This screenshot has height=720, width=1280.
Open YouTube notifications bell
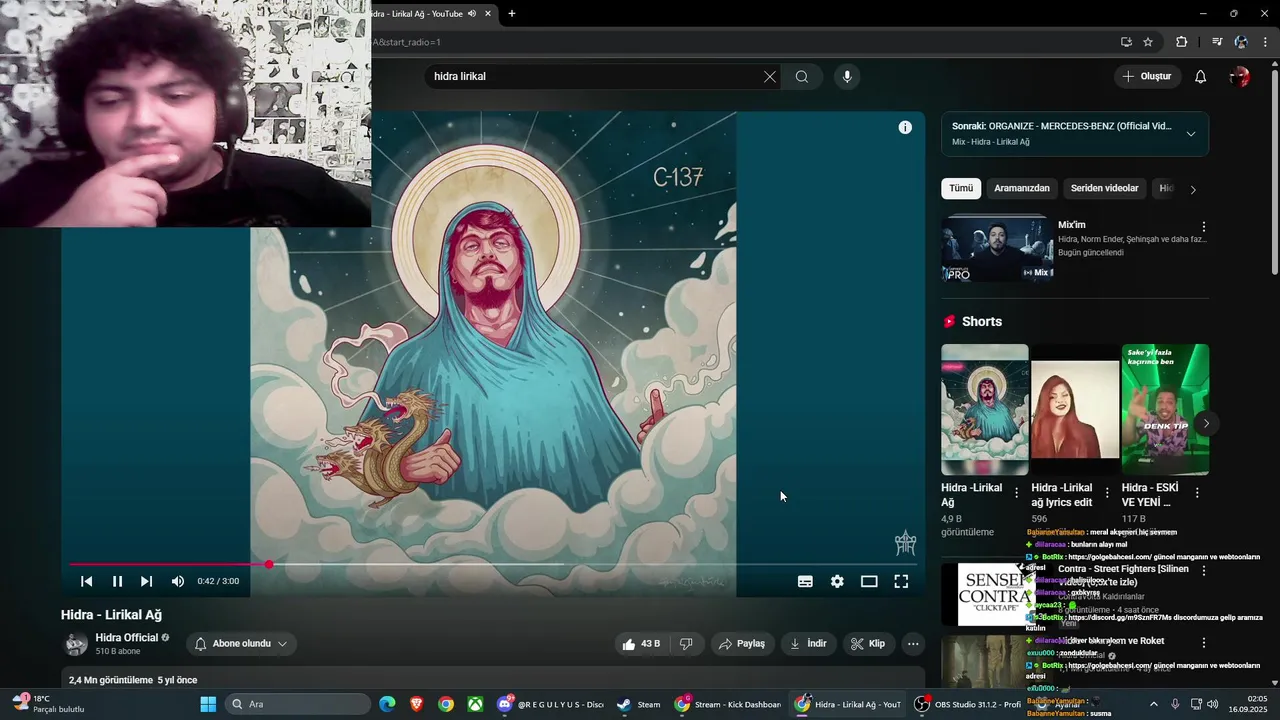(1201, 77)
